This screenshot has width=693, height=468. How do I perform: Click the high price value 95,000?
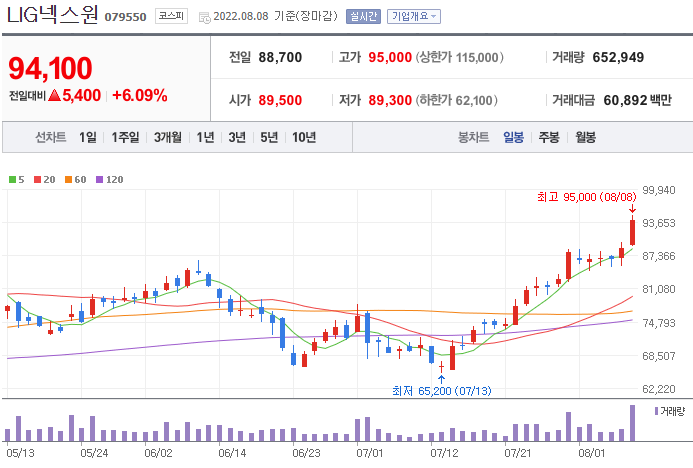click(x=390, y=57)
